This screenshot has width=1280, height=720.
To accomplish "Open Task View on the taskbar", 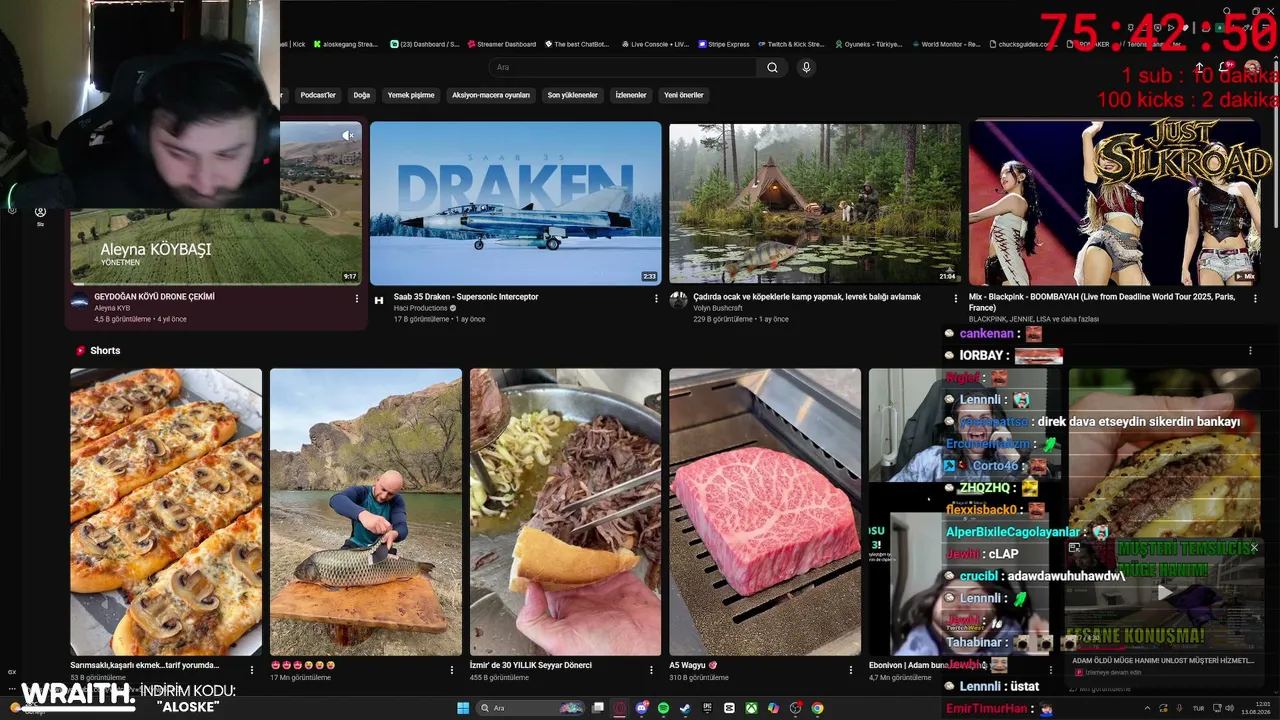I will coord(598,708).
